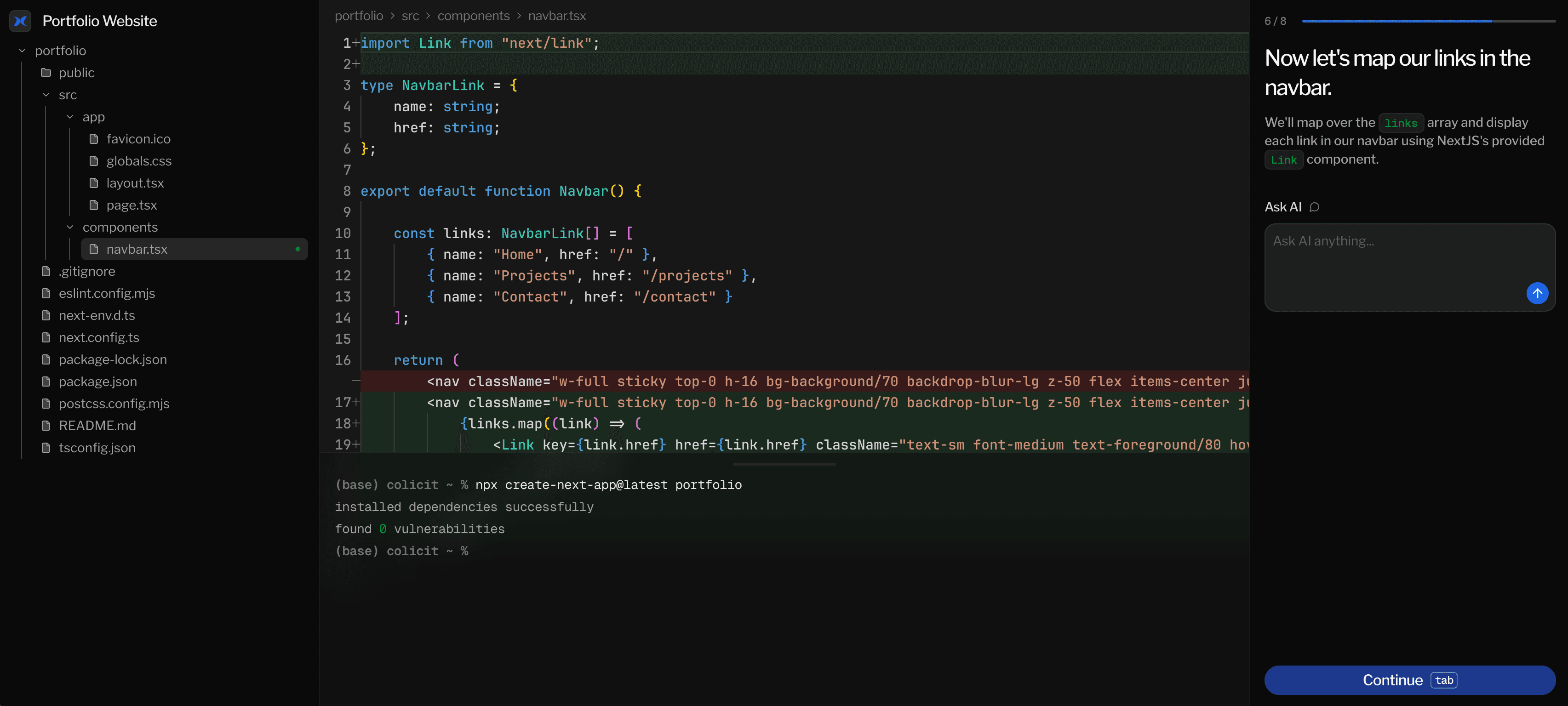The height and width of the screenshot is (706, 1568).
Task: Click the src breadcrumb segment
Action: click(410, 16)
